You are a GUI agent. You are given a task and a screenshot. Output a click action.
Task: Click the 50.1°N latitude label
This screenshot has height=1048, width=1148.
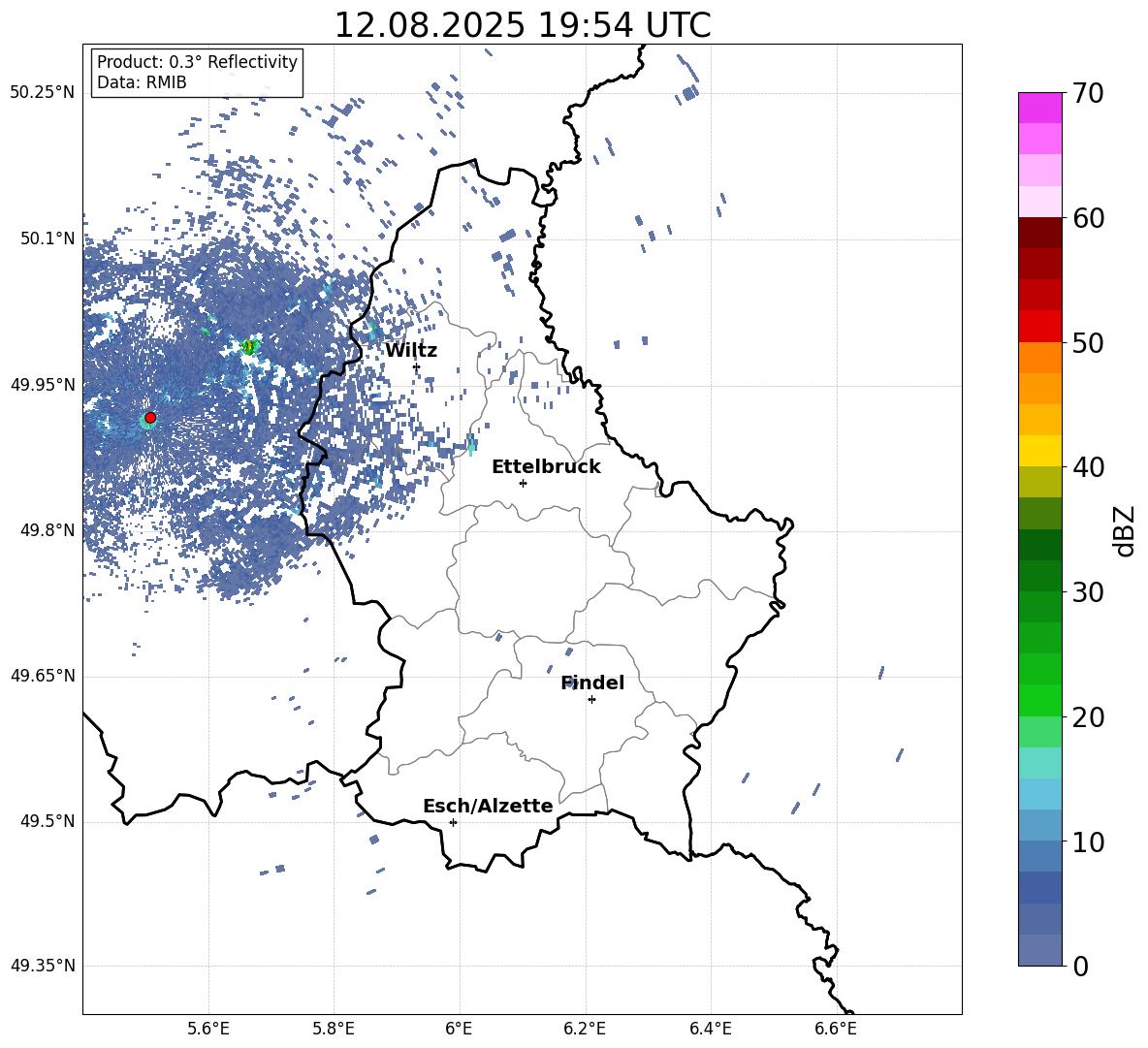click(48, 238)
